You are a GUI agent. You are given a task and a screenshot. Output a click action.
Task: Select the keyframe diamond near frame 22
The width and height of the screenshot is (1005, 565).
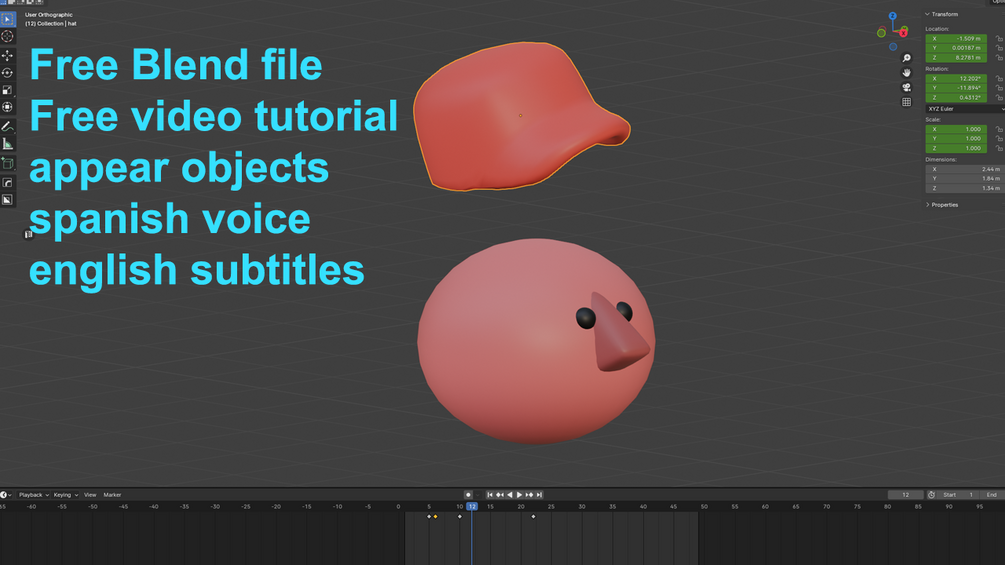533,516
